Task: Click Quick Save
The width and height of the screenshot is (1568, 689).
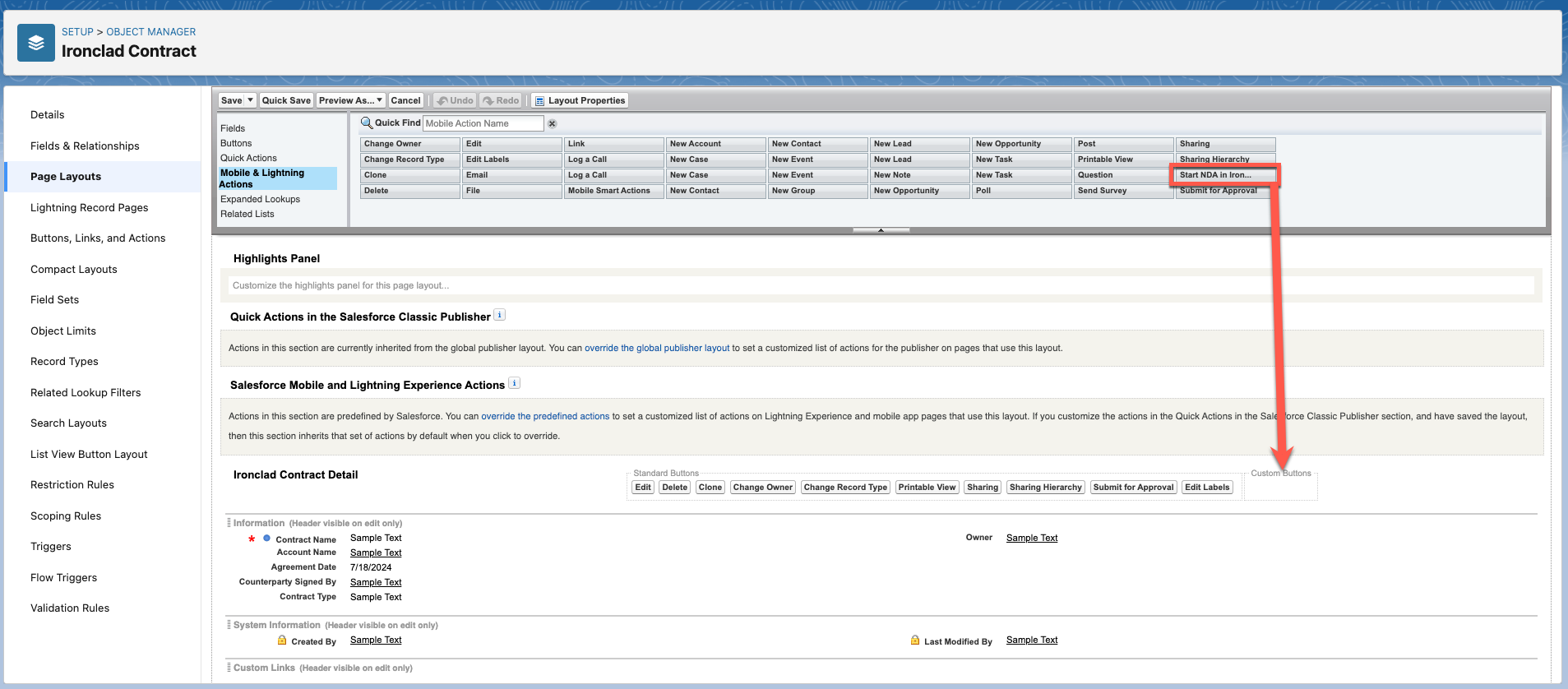Action: [x=286, y=100]
